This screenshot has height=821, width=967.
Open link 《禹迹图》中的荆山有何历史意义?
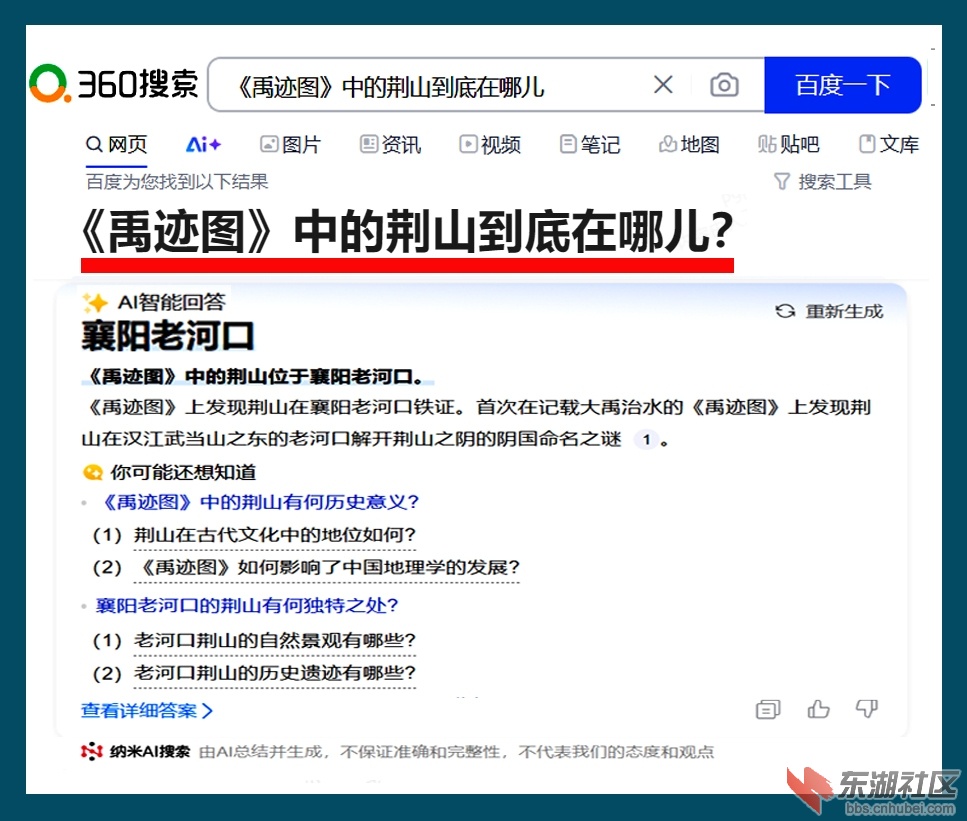tap(259, 502)
